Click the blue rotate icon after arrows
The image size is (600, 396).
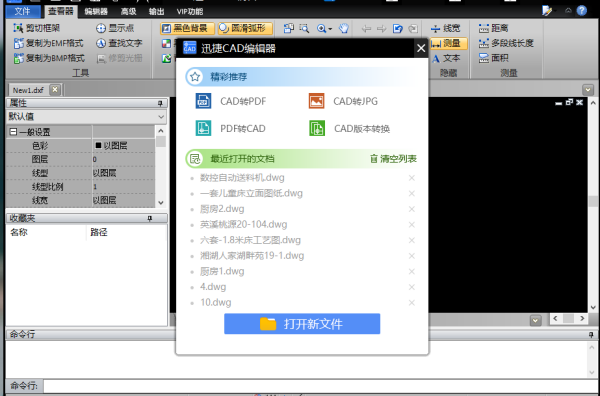(398, 29)
